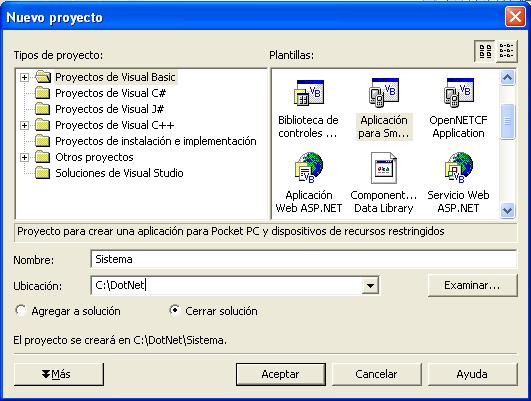Click the 'OpenNETCF Application' template label
The image size is (531, 401).
(x=459, y=127)
